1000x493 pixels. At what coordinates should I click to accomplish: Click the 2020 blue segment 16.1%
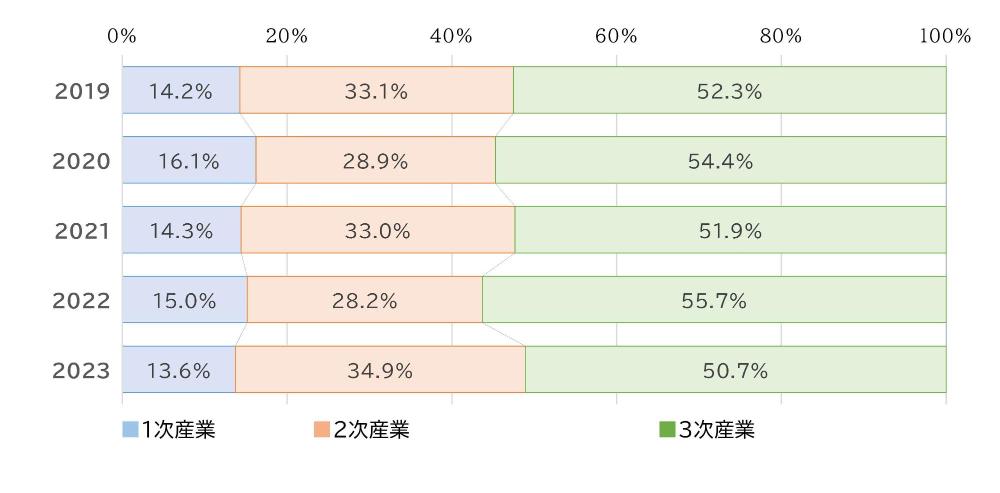coord(189,161)
